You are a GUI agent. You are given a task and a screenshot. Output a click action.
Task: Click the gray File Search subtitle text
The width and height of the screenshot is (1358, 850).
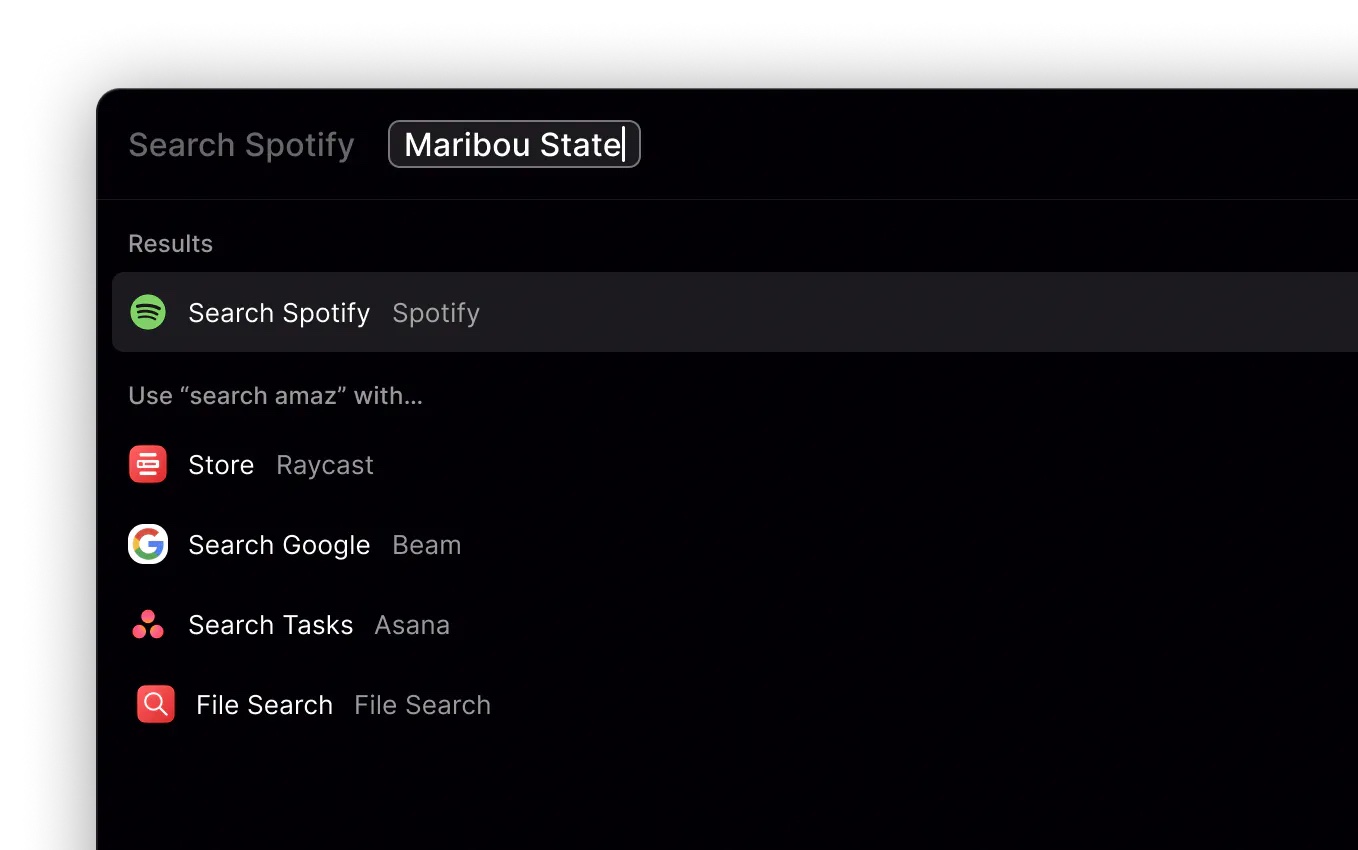click(x=422, y=705)
